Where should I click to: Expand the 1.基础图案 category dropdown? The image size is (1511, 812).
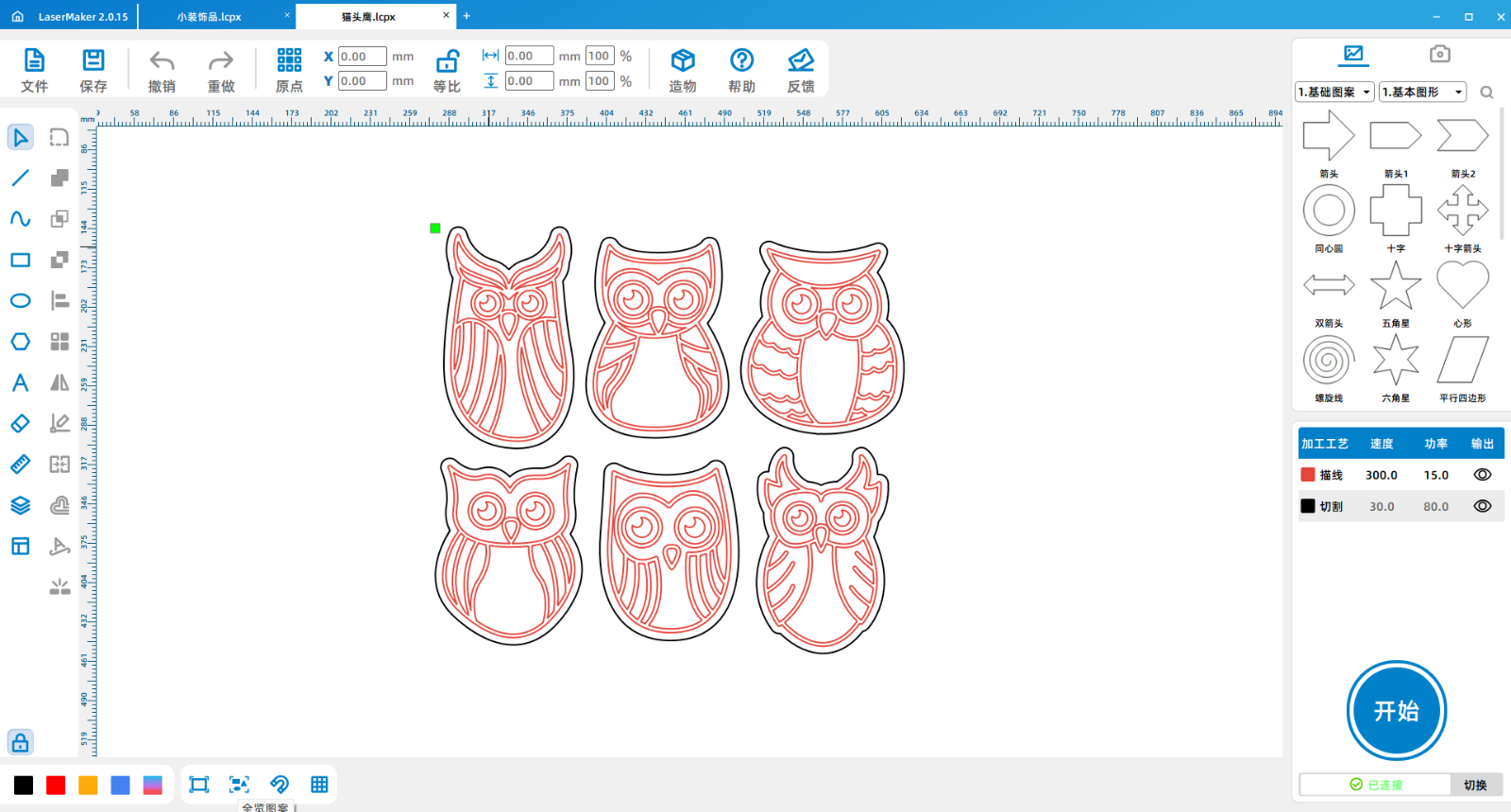tap(1333, 92)
